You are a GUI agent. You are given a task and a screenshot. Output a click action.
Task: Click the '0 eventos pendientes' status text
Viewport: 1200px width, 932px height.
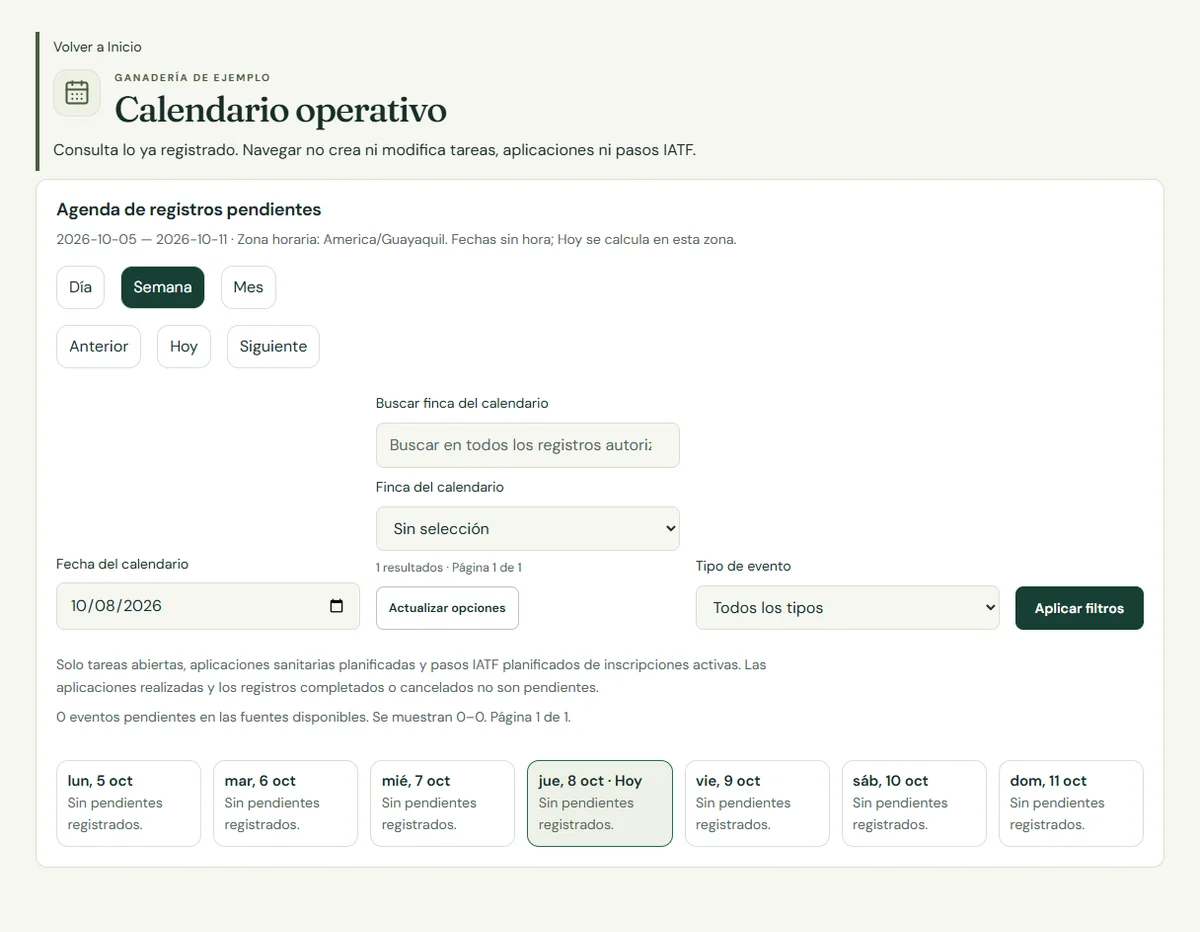tap(313, 717)
